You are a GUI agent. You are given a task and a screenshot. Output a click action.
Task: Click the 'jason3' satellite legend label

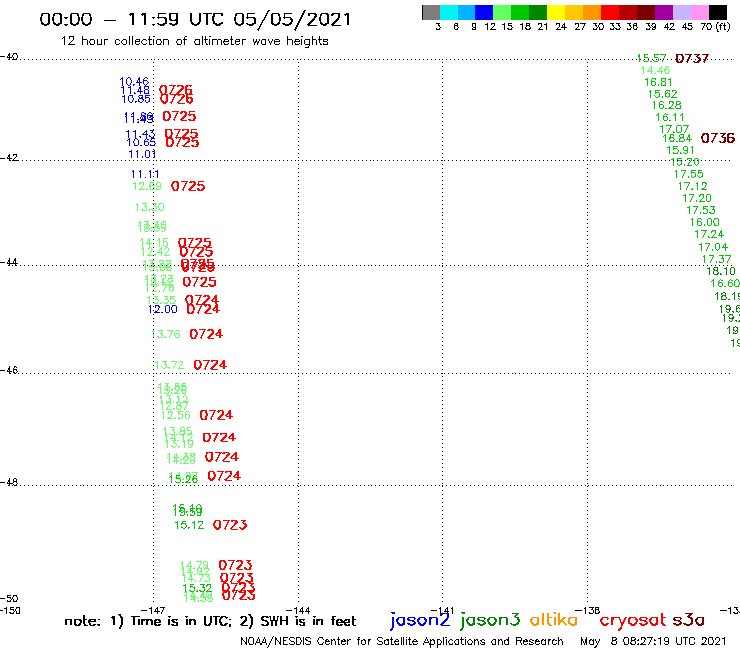490,620
